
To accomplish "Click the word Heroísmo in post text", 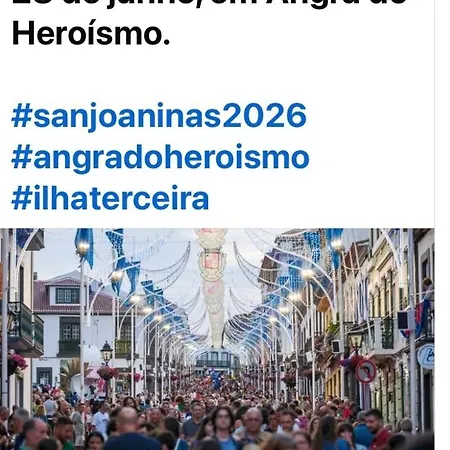I will [91, 34].
